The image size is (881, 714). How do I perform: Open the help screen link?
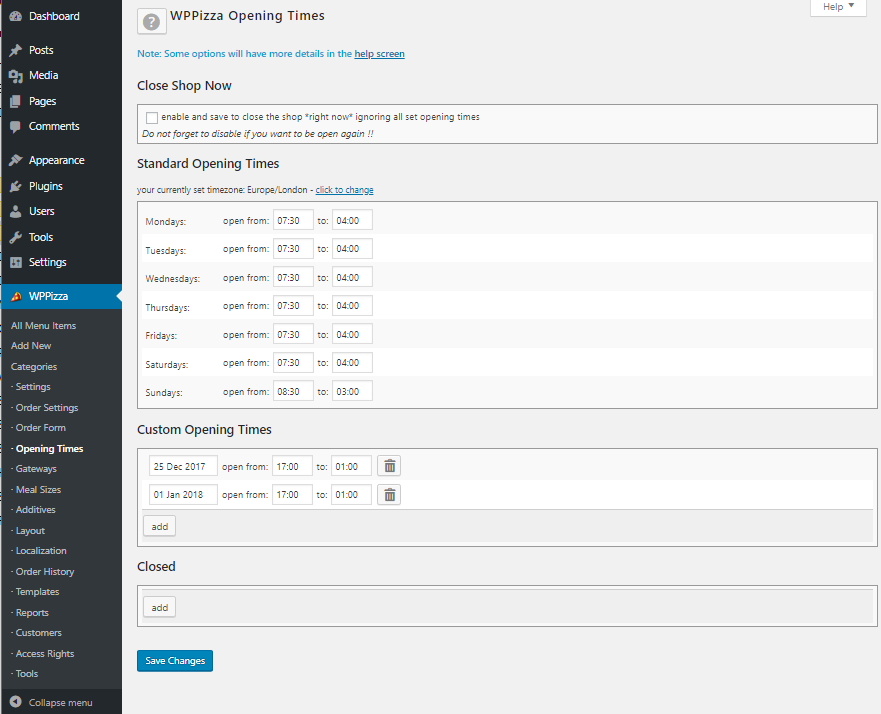point(379,54)
